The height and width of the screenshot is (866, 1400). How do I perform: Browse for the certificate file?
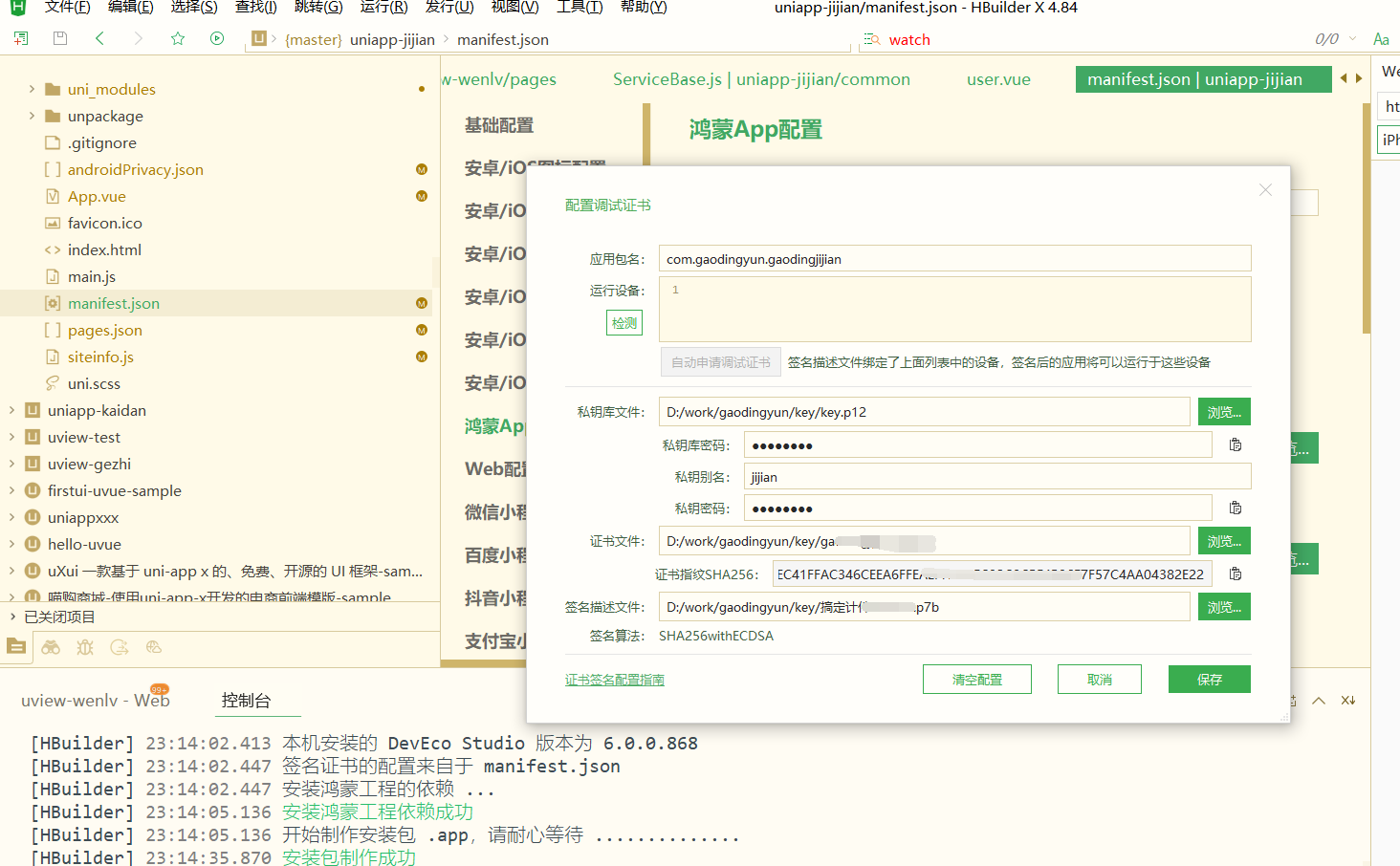[1224, 541]
